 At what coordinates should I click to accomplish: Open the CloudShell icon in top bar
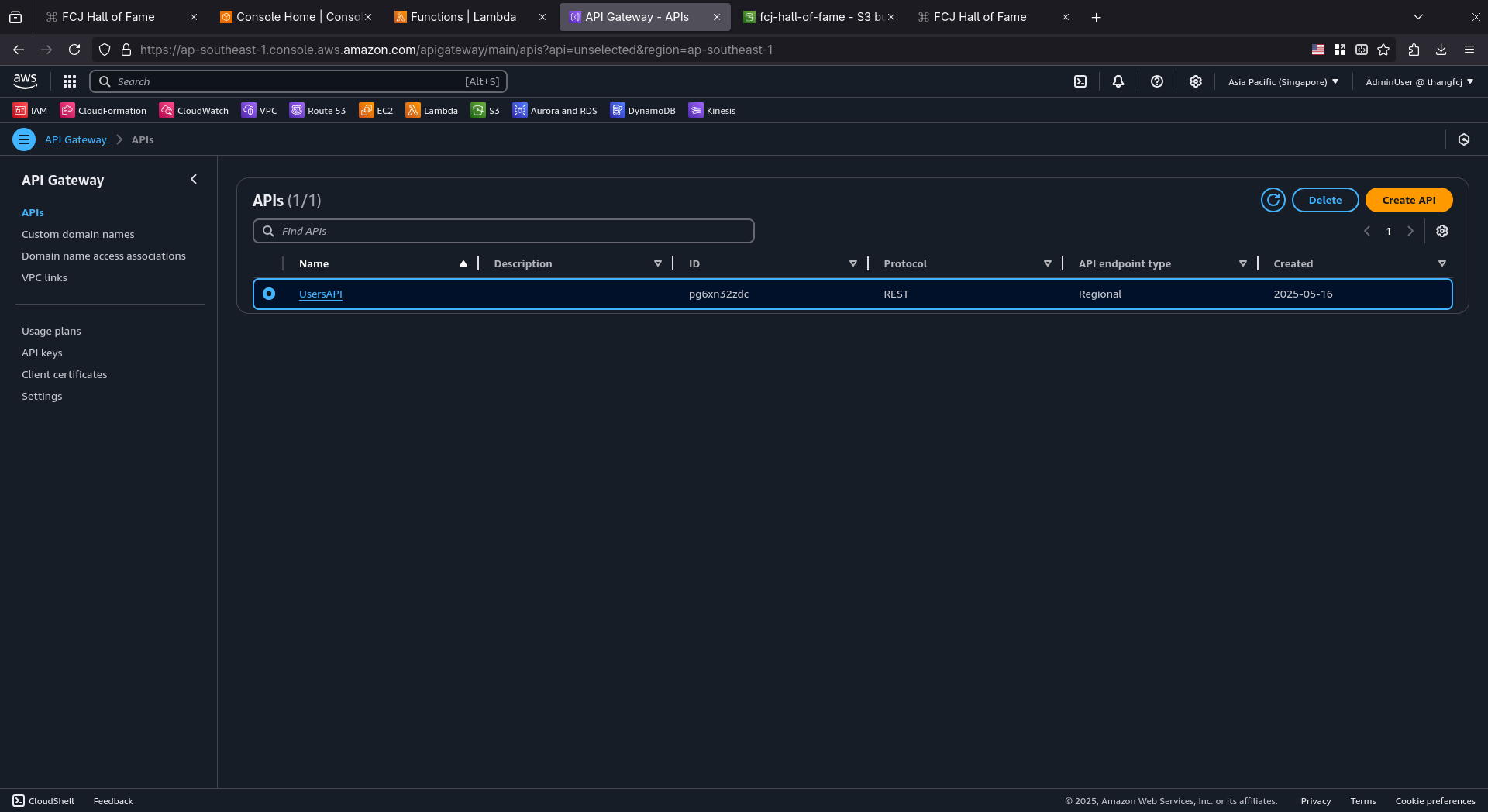1080,81
